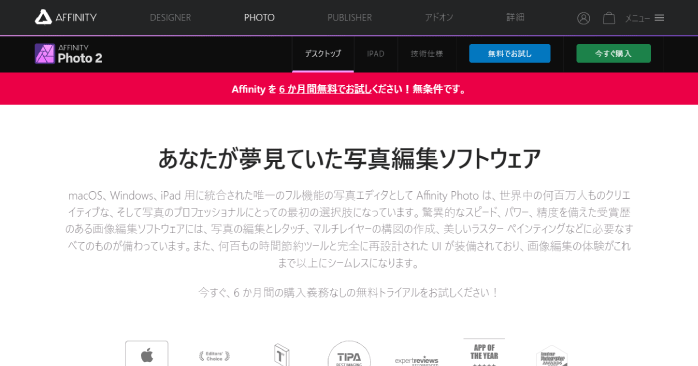Click the T logo award badge

pos(281,355)
